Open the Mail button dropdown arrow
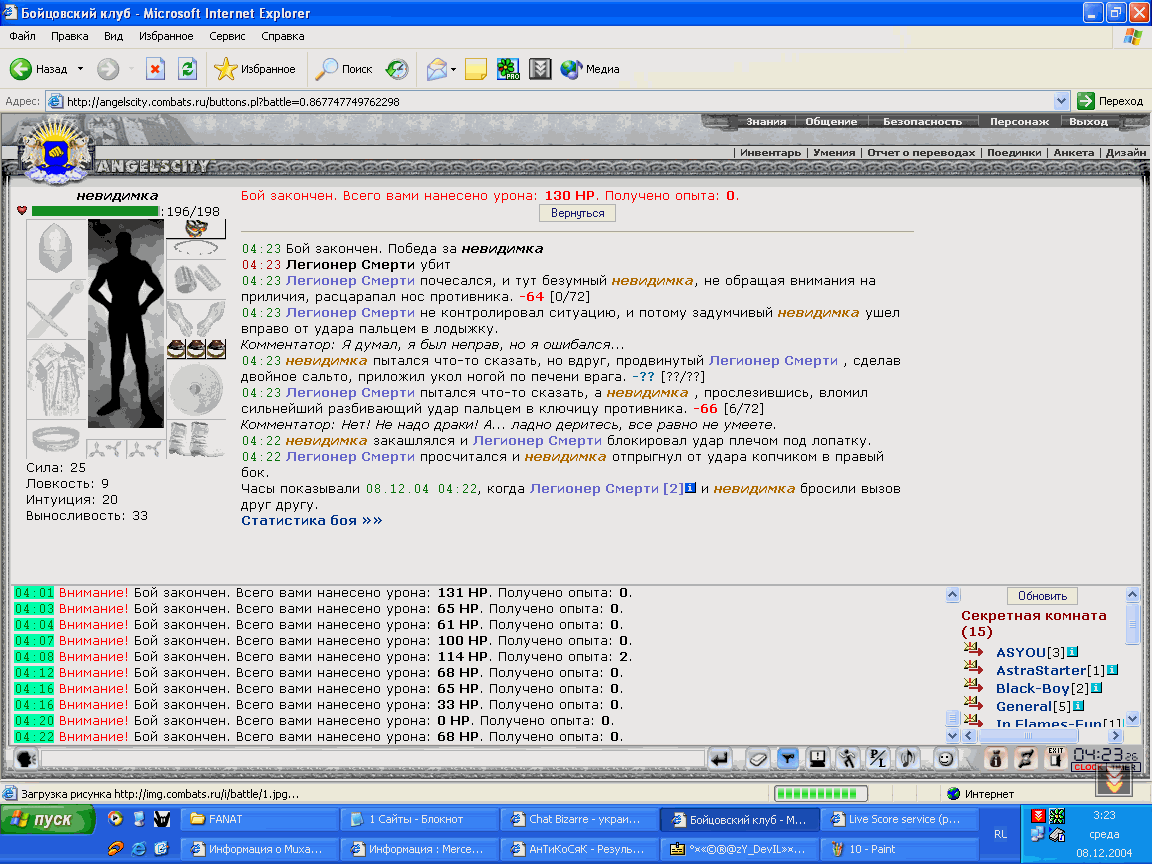This screenshot has height=864, width=1152. coord(453,70)
